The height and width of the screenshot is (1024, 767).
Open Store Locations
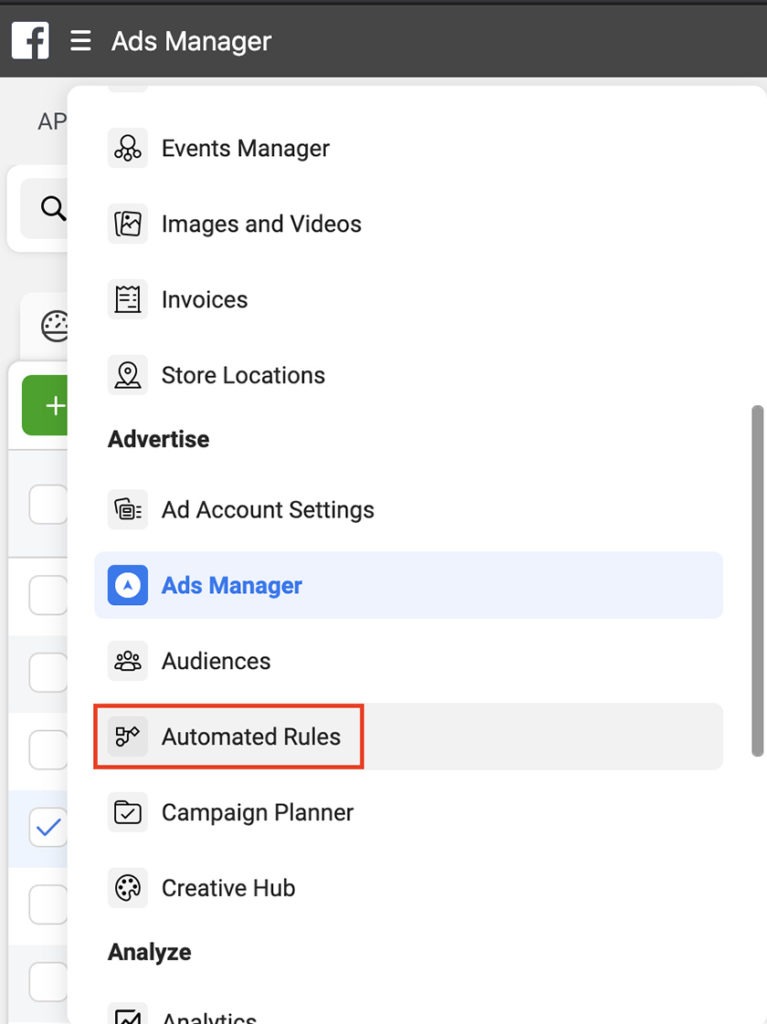point(128,375)
